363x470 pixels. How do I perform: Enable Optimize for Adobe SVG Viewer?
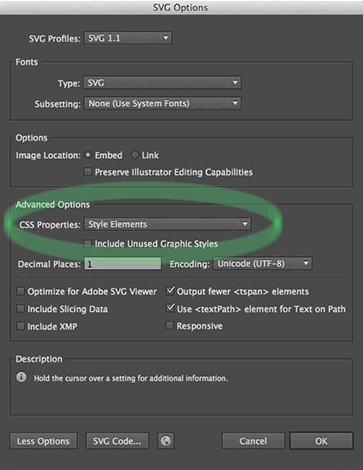pos(21,291)
